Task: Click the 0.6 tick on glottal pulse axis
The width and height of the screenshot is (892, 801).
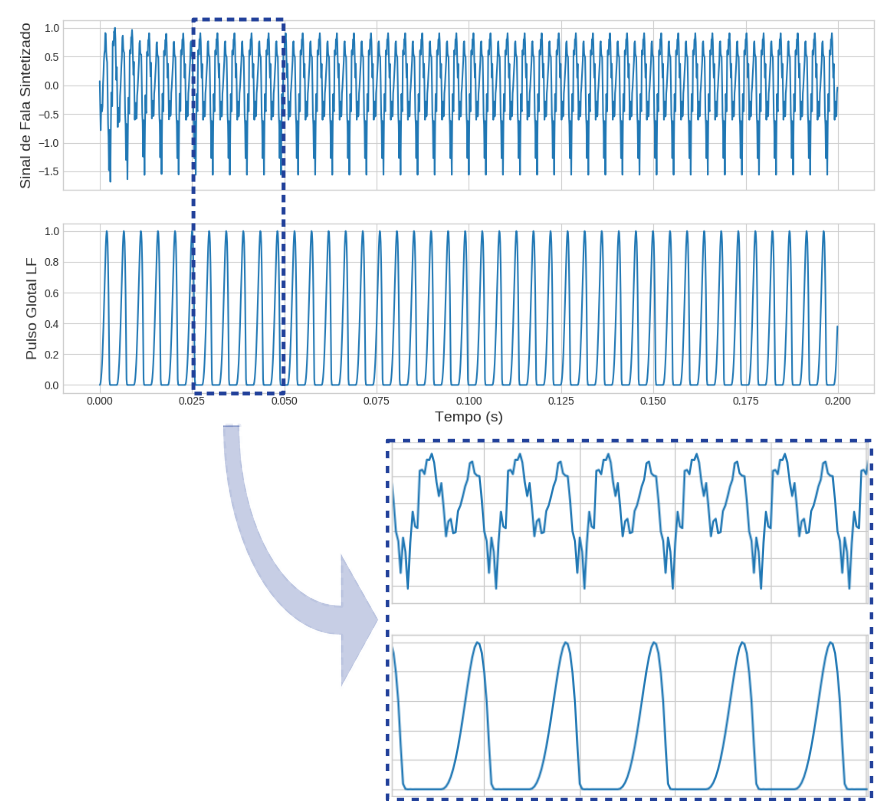Action: (x=51, y=293)
